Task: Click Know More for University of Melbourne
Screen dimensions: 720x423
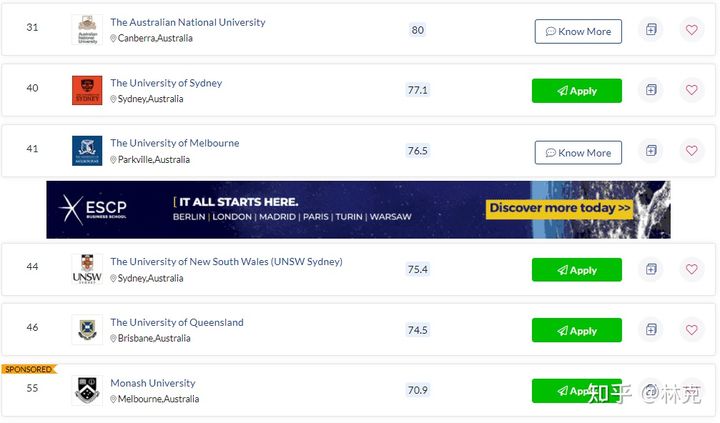Action: (578, 152)
